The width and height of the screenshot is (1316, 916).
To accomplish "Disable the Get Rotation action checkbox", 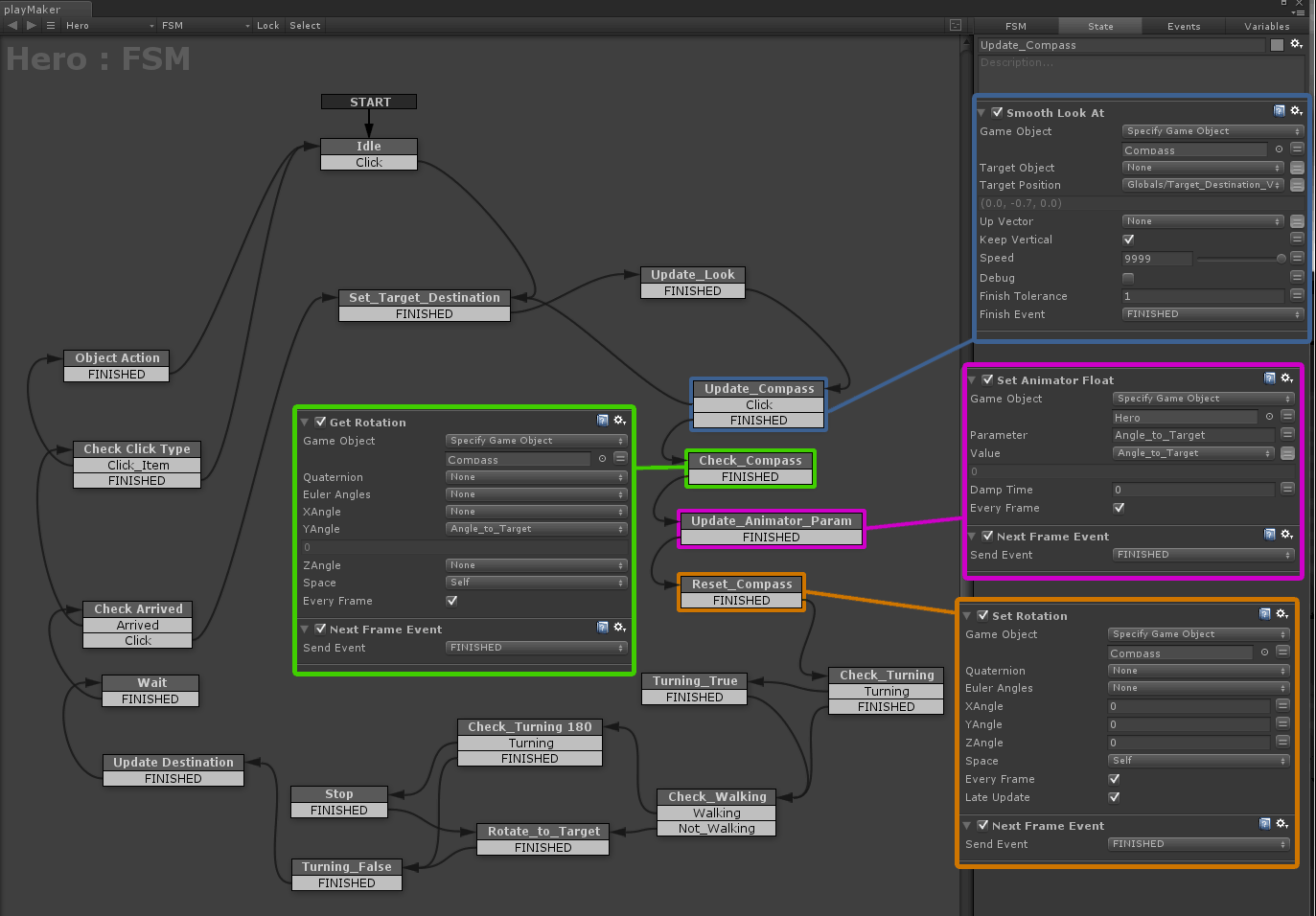I will [x=320, y=422].
